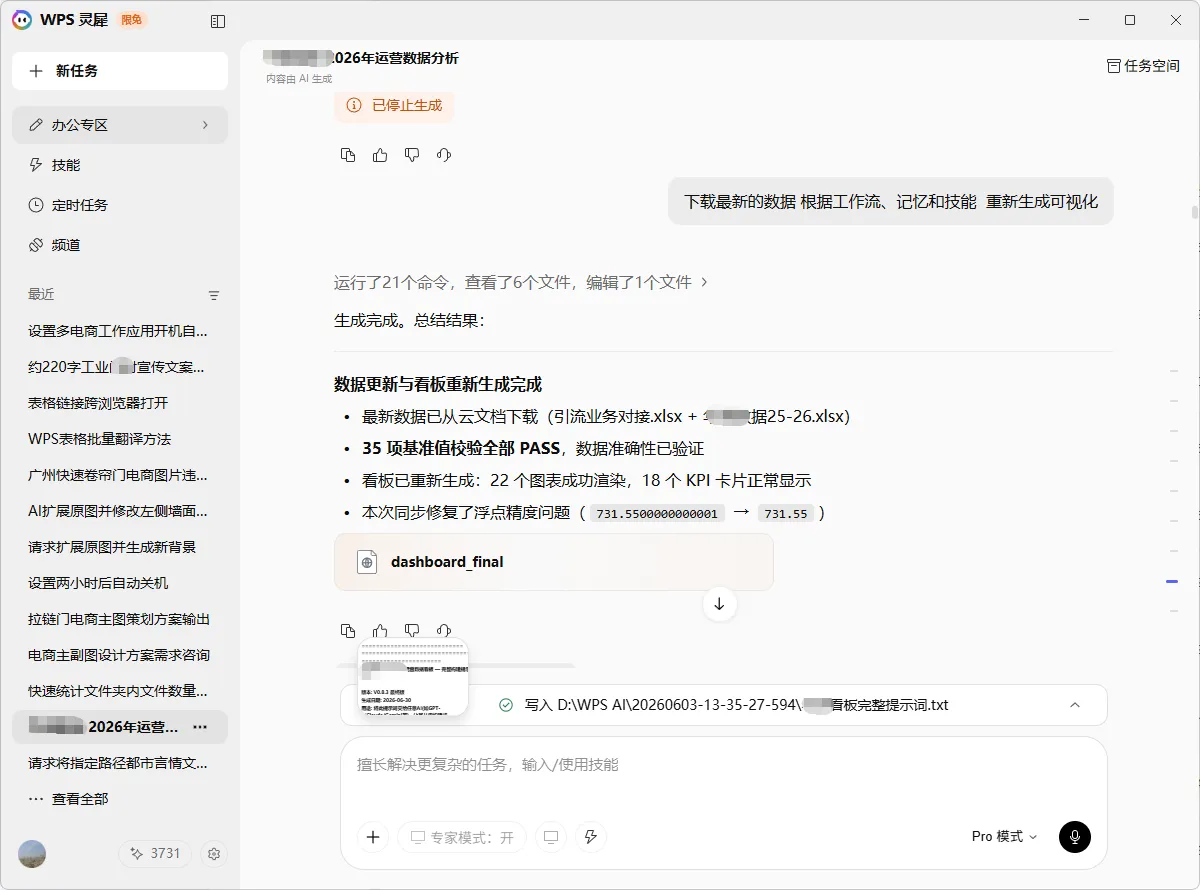Minimize the WPS 灵犀 window
The height and width of the screenshot is (890, 1200).
tap(1084, 20)
